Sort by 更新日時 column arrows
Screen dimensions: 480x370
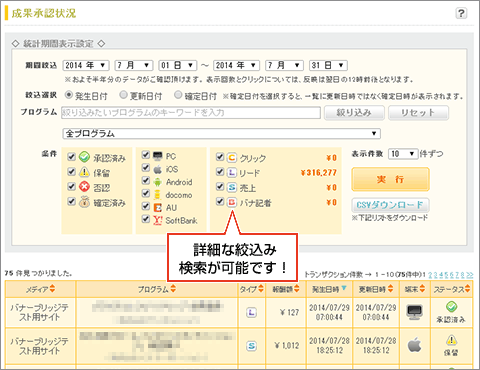point(390,289)
